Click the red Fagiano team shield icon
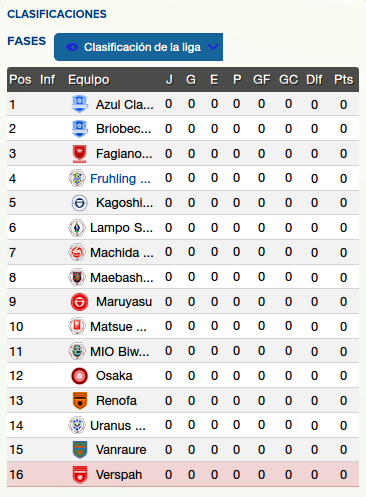 coord(80,154)
